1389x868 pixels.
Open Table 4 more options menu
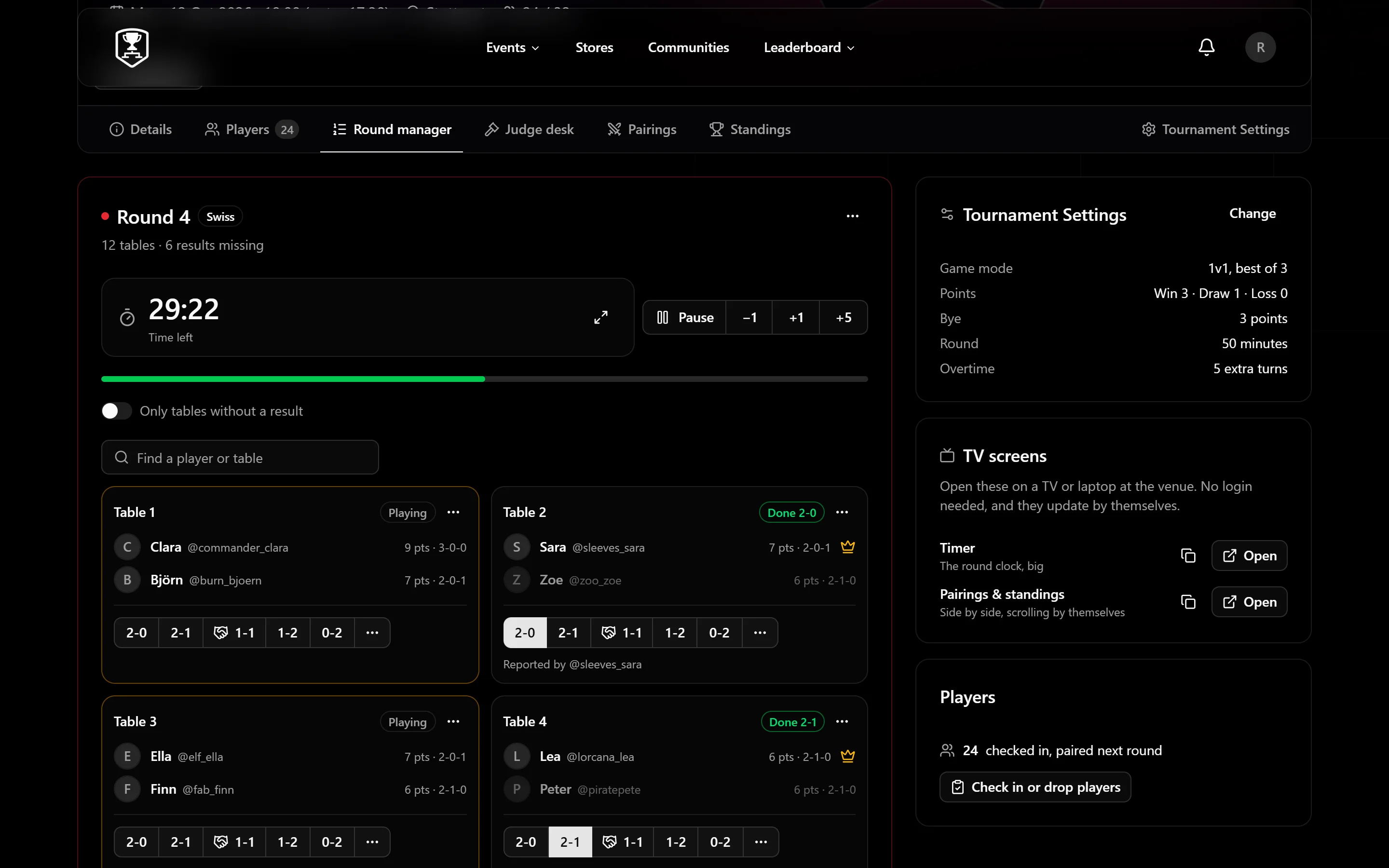coord(842,721)
